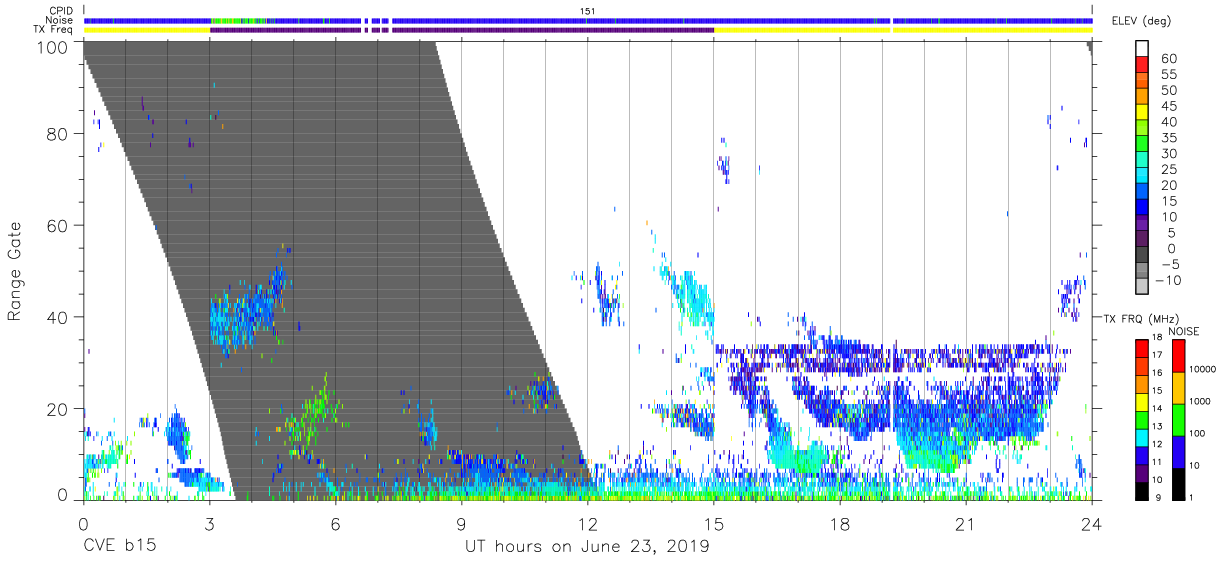This screenshot has width=1228, height=567.
Task: Click the NOISE legend title
Action: click(1182, 331)
